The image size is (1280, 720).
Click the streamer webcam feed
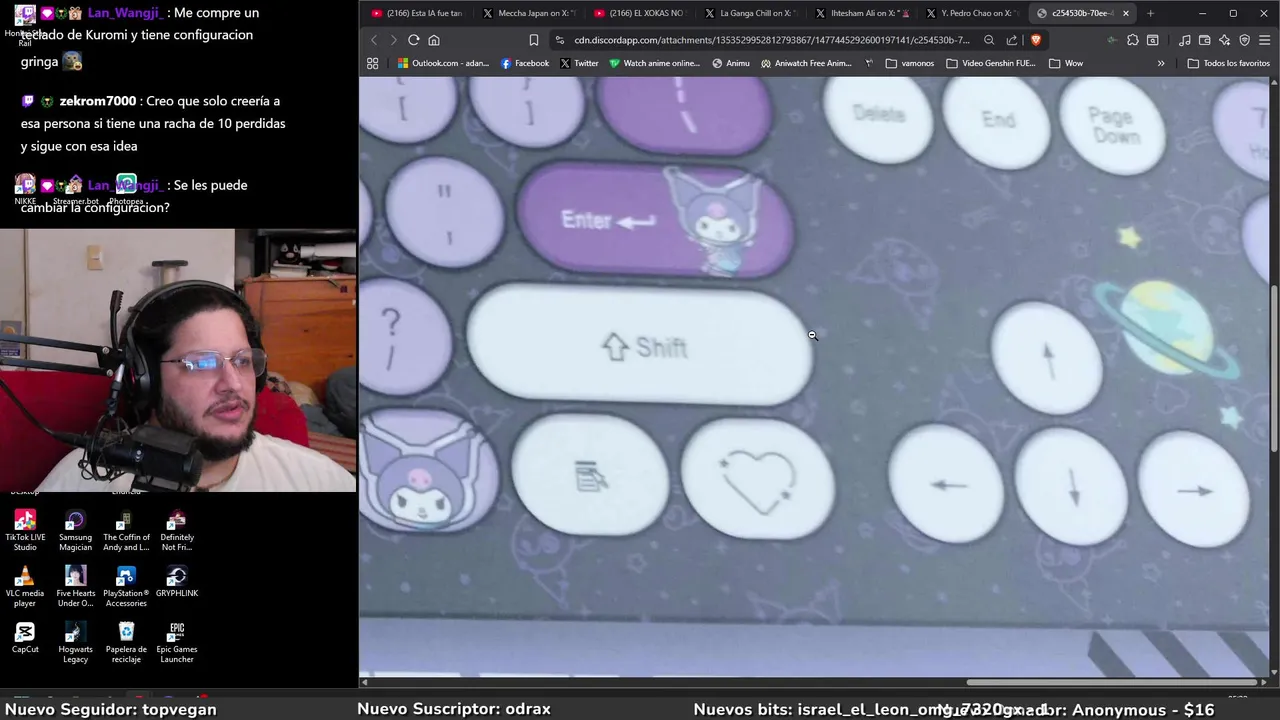tap(178, 360)
